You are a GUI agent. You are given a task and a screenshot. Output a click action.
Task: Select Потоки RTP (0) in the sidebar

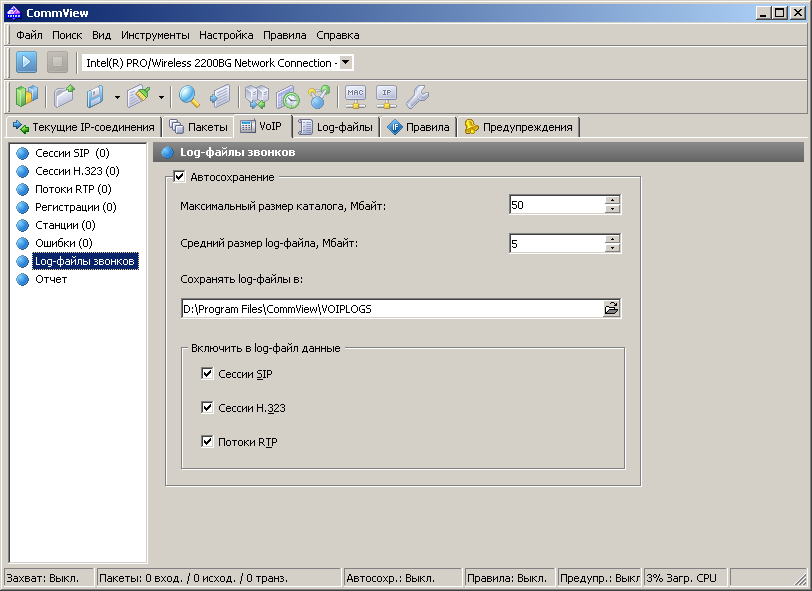tap(73, 189)
